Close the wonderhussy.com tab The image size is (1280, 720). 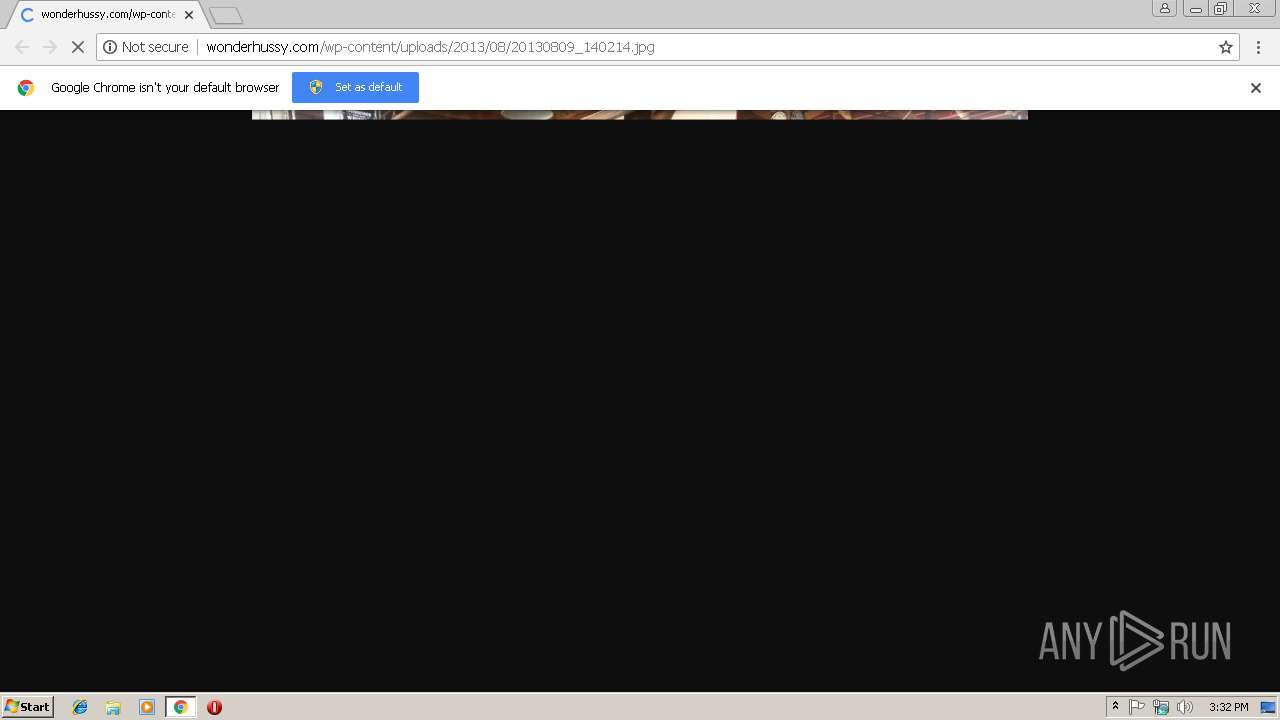(189, 15)
